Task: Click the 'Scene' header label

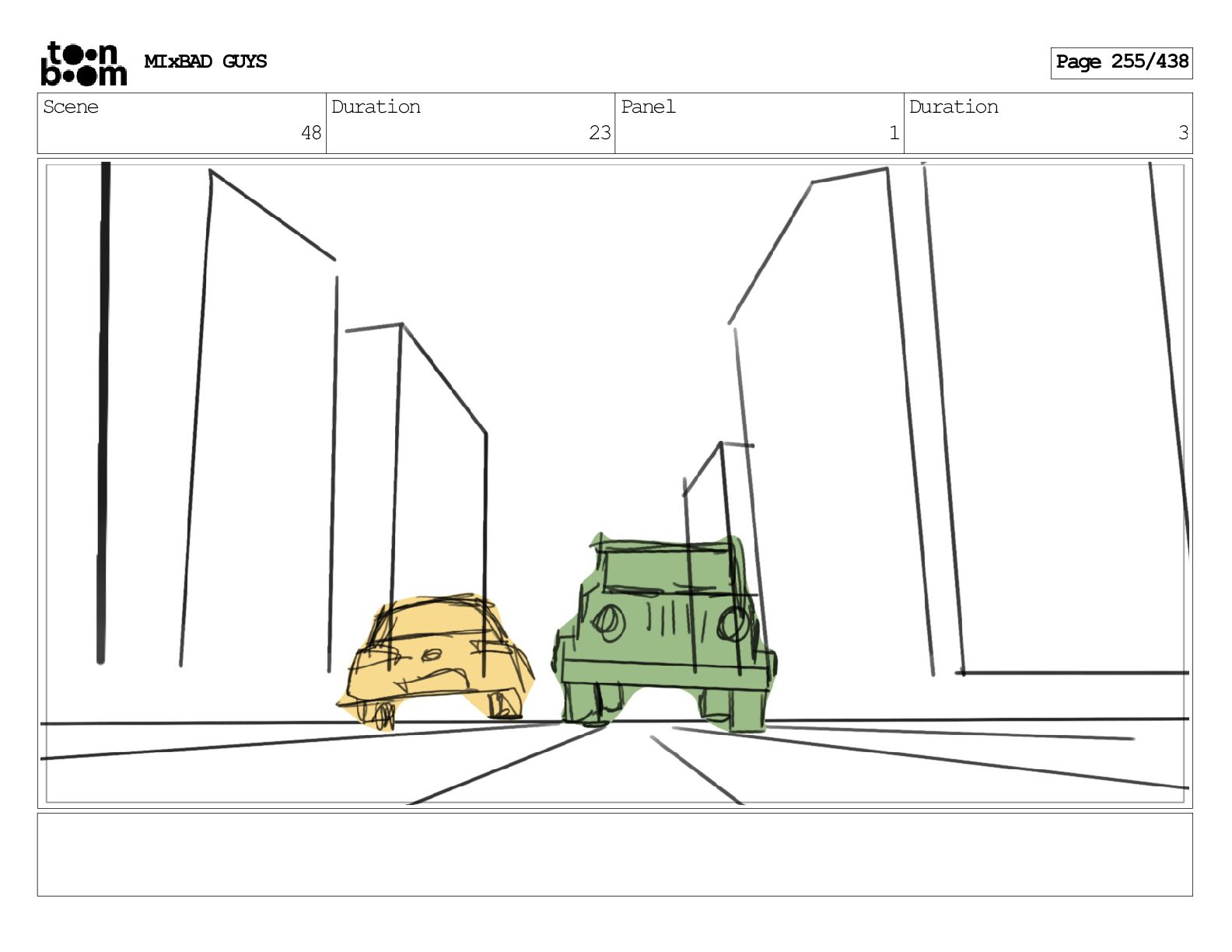Action: click(x=71, y=107)
